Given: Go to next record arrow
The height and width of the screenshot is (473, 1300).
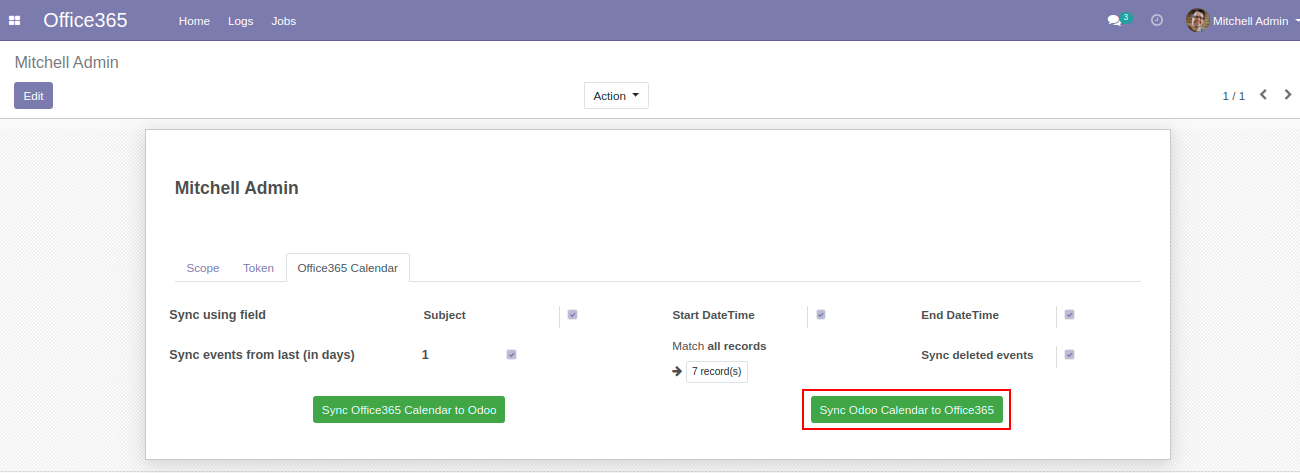Looking at the screenshot, I should pos(1288,95).
